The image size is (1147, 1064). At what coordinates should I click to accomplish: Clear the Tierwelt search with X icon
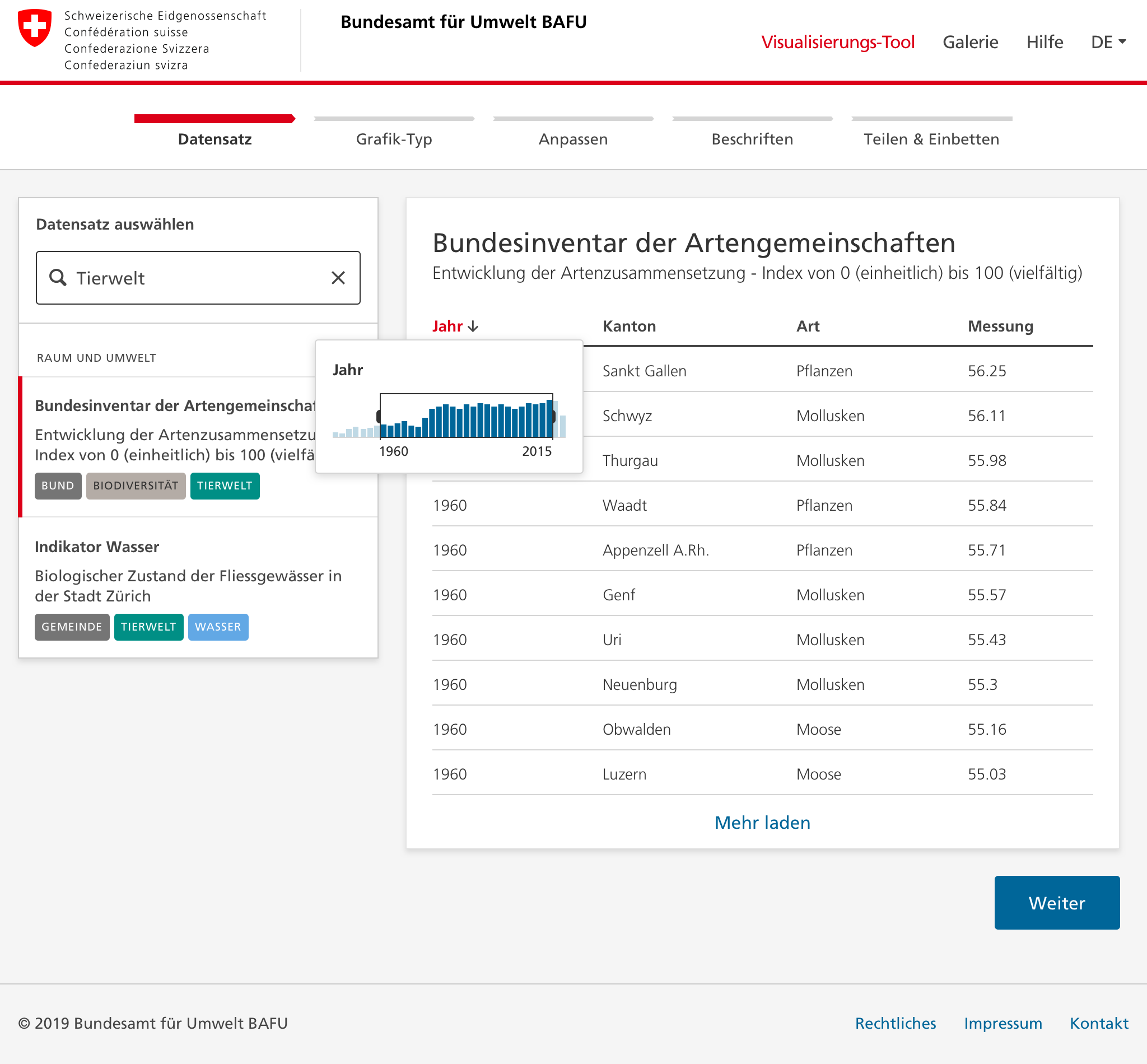click(338, 278)
